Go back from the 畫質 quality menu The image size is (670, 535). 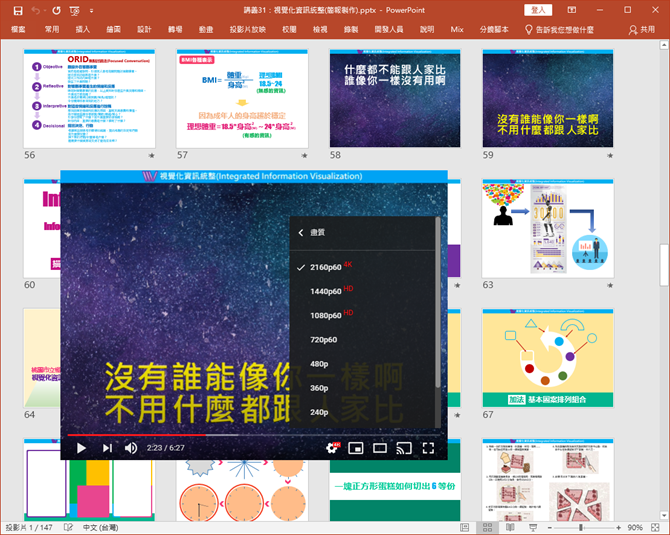tap(301, 232)
